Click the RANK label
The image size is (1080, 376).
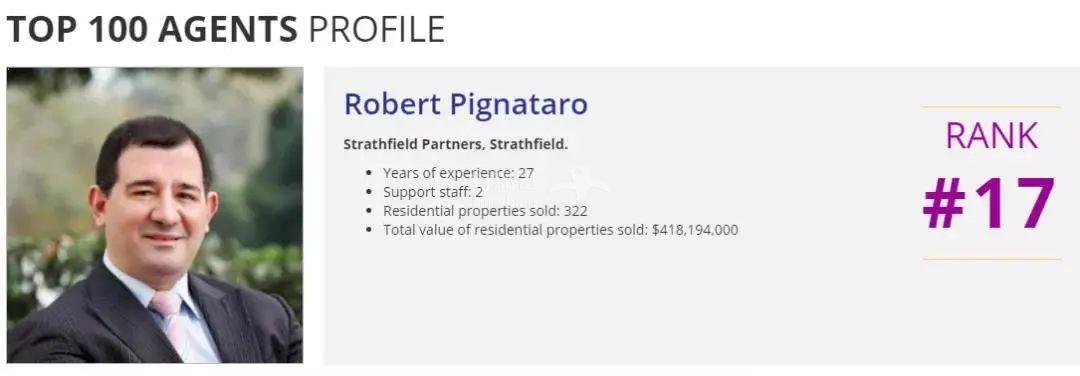click(991, 136)
